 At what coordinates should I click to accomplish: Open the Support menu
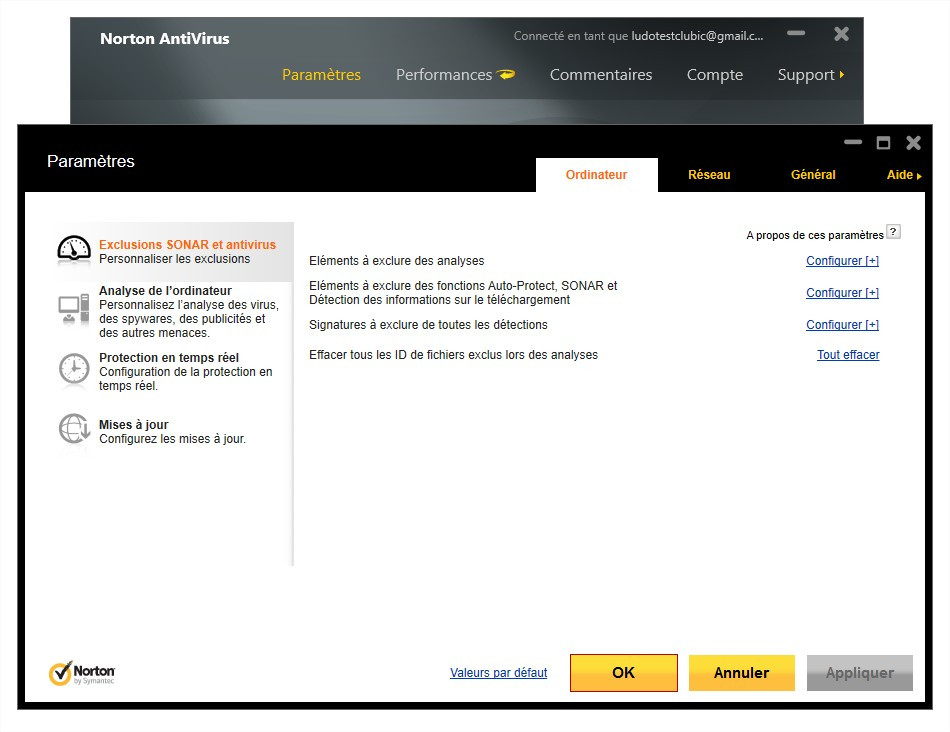click(810, 75)
